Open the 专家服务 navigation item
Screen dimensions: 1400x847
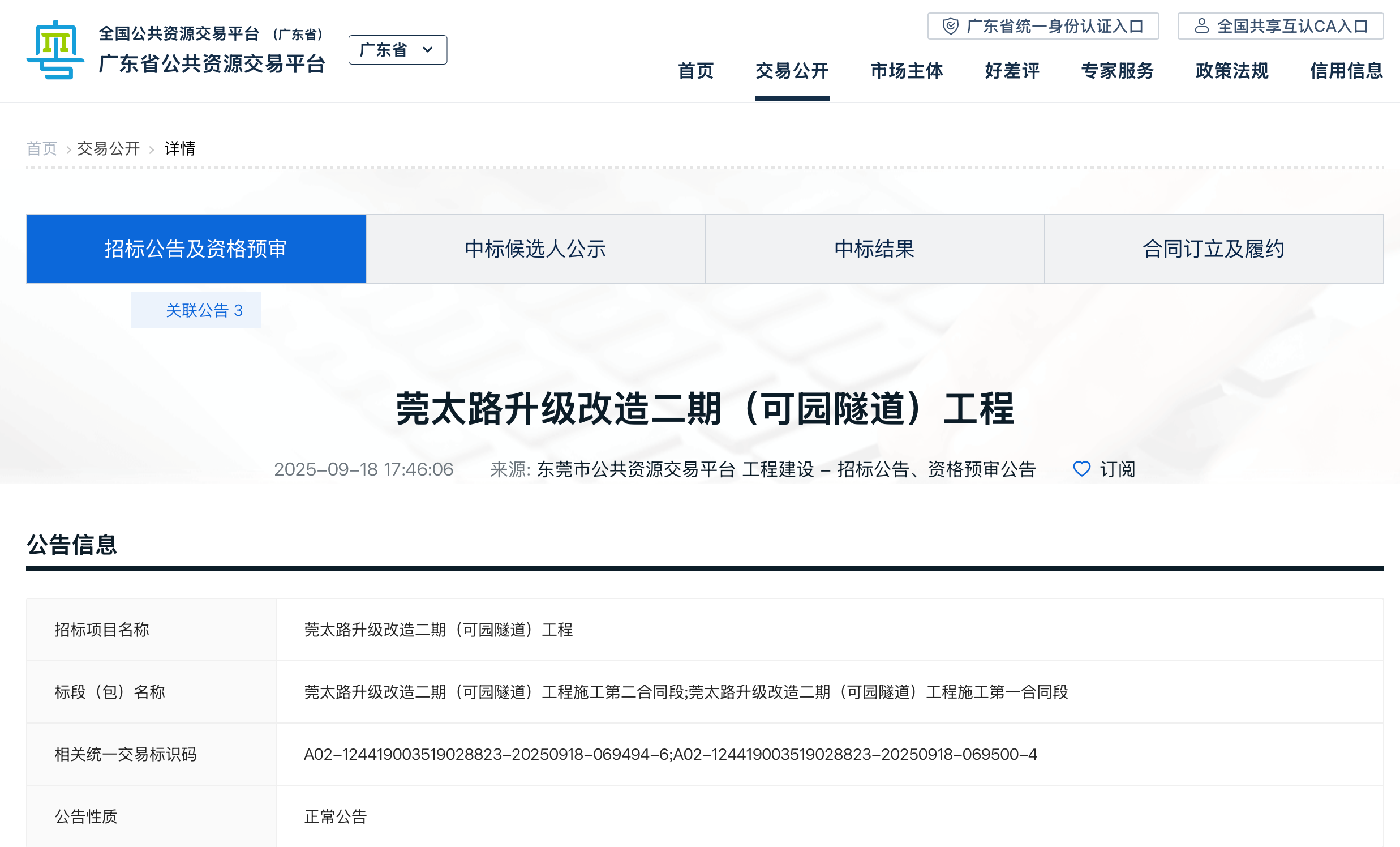tap(1117, 70)
